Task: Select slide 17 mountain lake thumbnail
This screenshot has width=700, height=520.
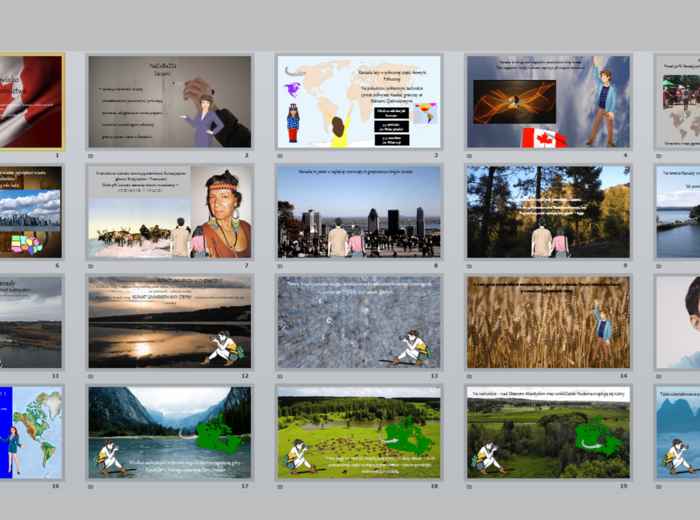Action: 169,432
